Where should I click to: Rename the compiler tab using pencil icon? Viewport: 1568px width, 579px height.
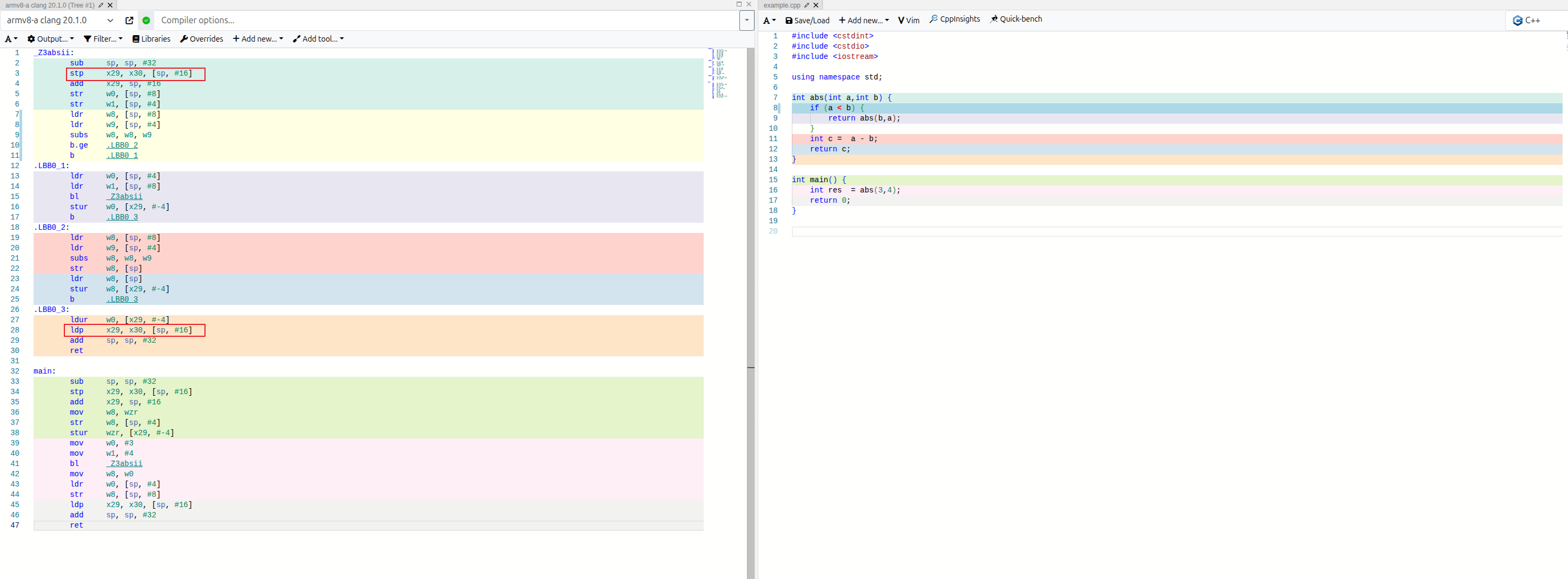(x=101, y=5)
